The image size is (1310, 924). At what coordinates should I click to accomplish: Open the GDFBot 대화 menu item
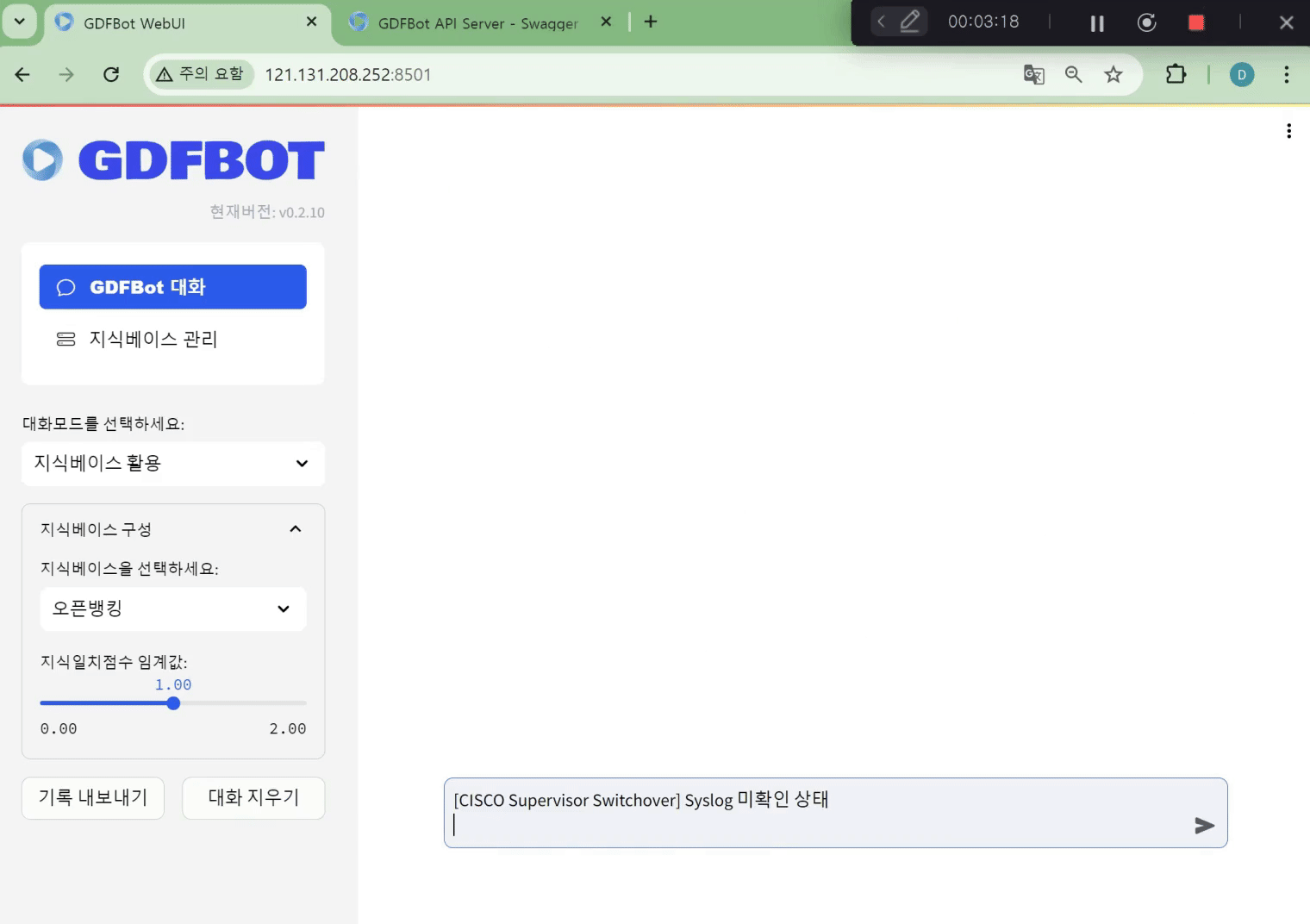(172, 287)
